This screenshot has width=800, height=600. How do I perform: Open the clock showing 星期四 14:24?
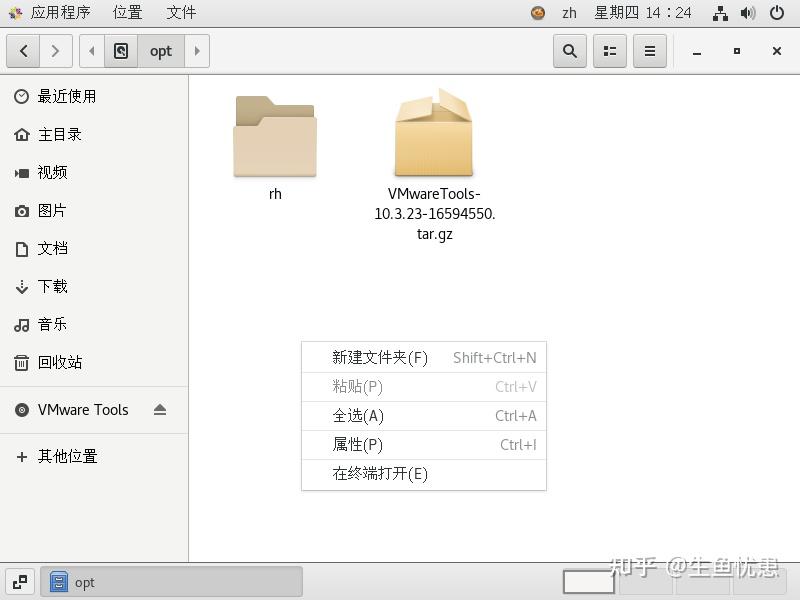643,12
